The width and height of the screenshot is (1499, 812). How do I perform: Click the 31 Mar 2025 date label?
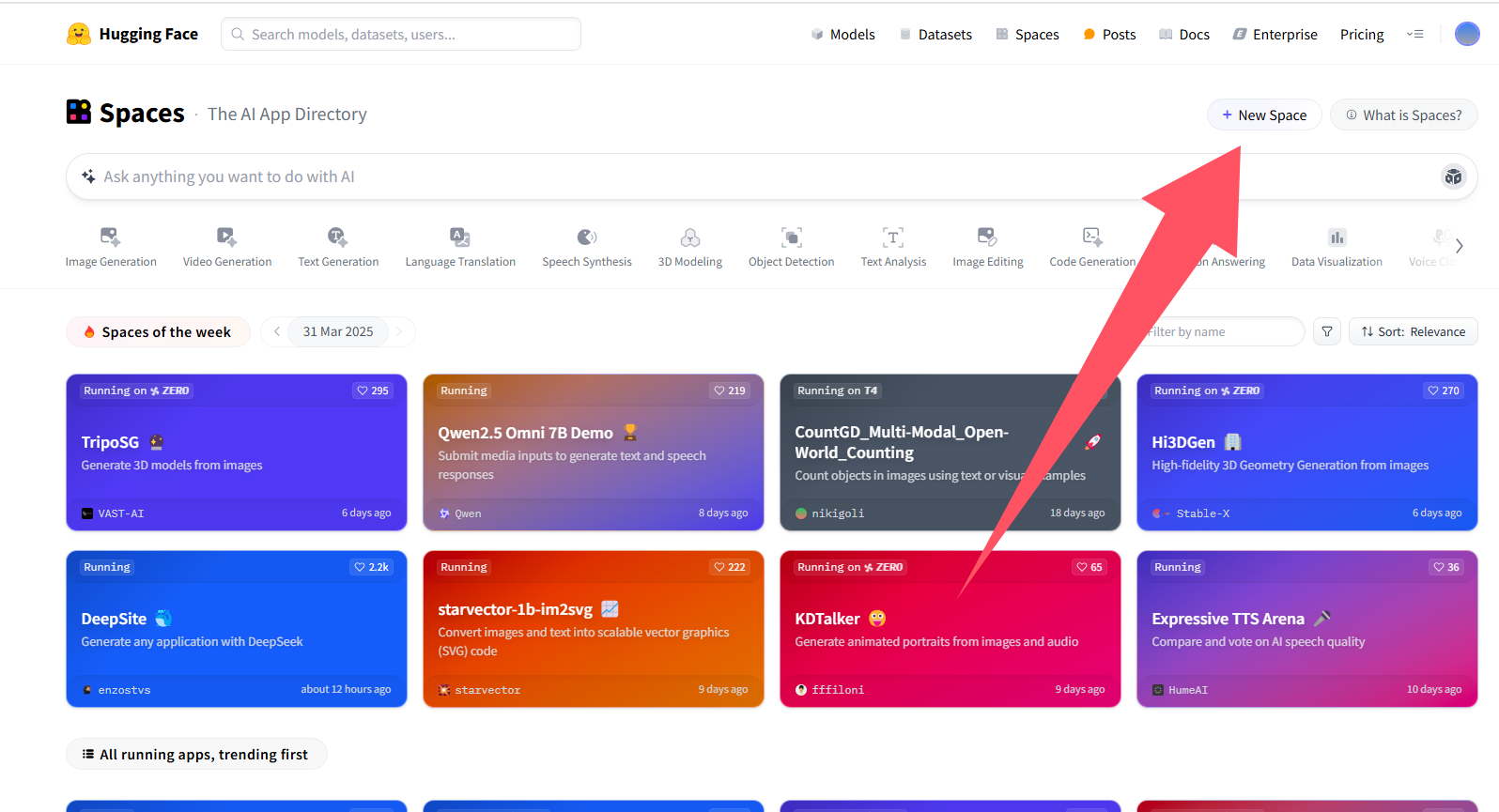click(x=338, y=331)
